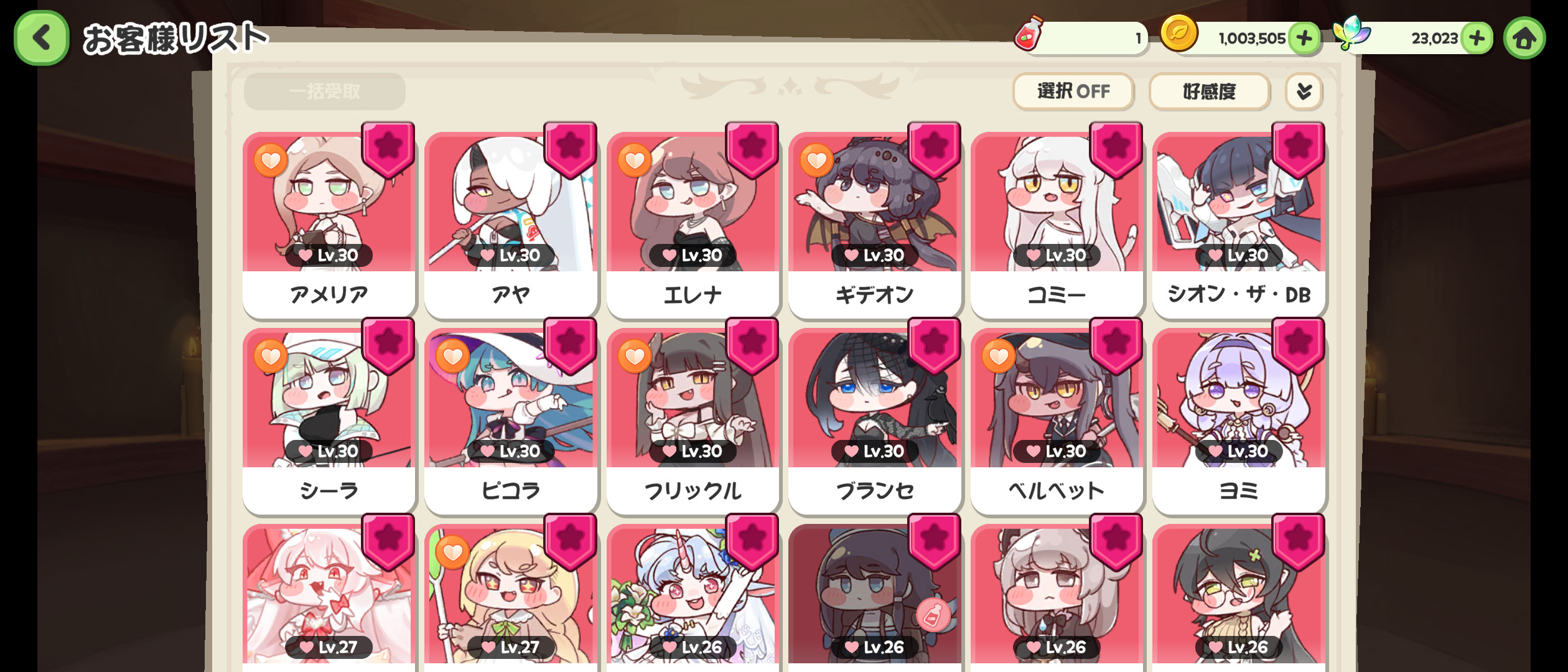Tap the red potion bottle icon

pyautogui.click(x=1029, y=34)
